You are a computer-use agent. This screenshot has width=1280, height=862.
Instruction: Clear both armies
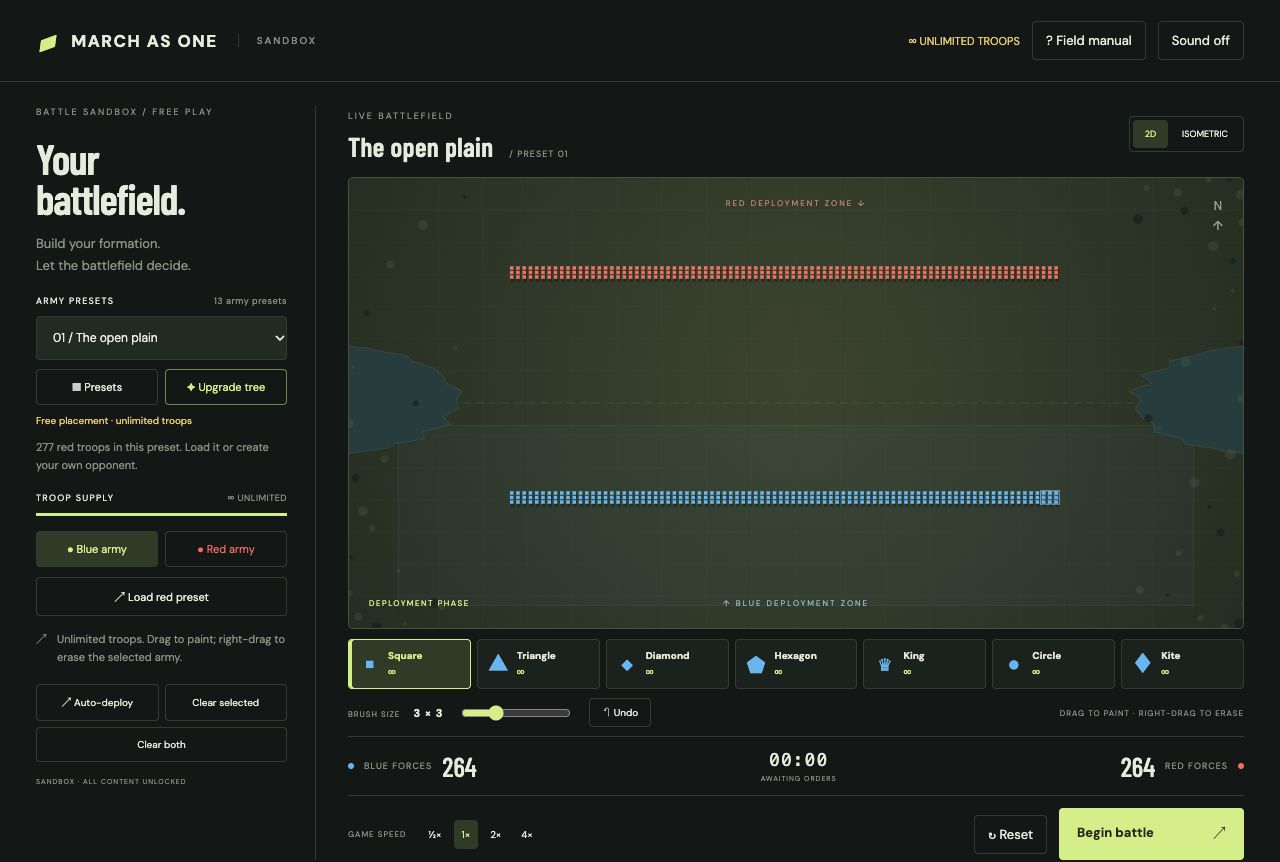tap(161, 744)
